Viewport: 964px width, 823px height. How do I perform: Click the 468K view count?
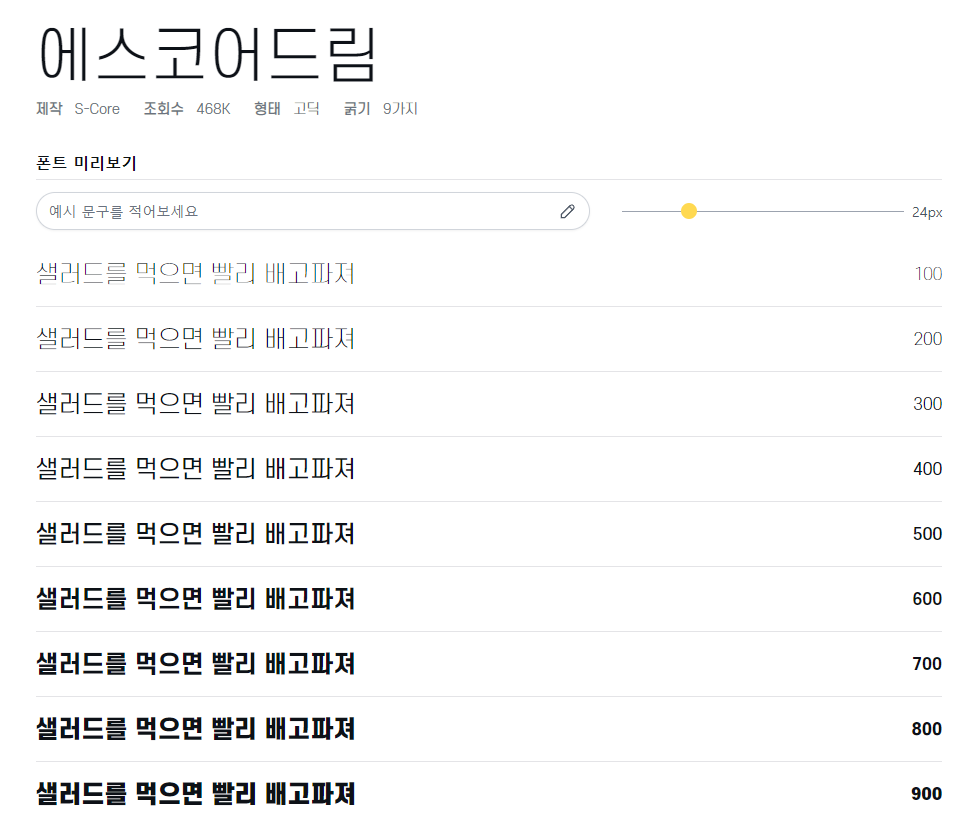[x=213, y=109]
